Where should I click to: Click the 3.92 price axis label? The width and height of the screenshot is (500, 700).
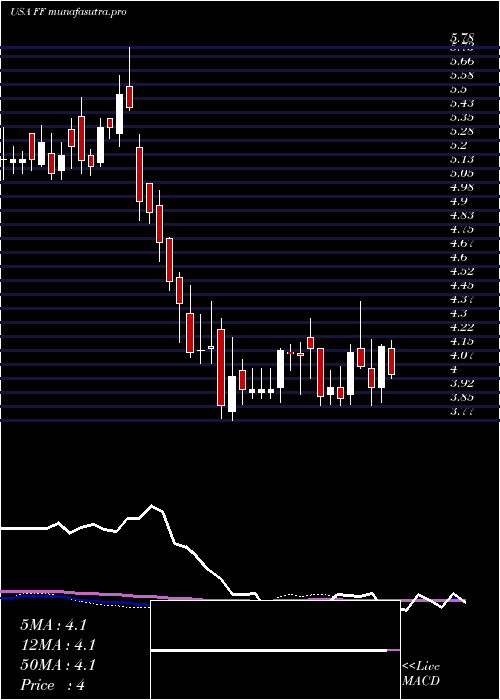[462, 383]
